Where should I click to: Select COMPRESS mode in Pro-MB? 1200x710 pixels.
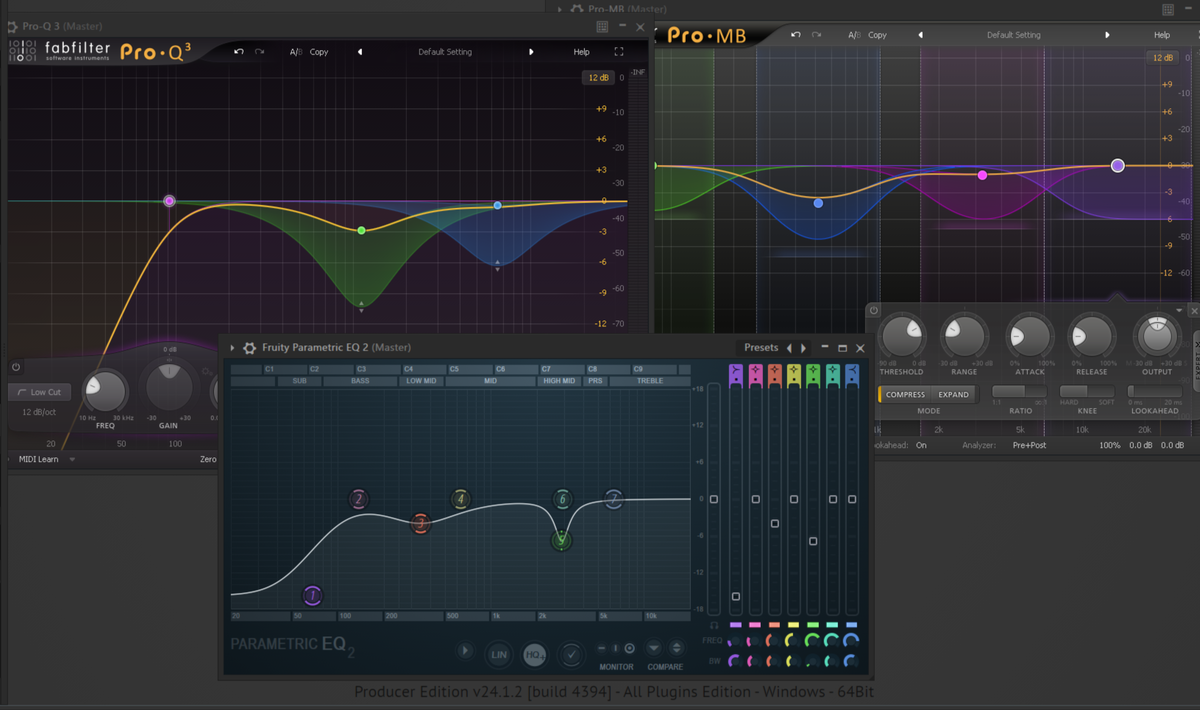pos(905,394)
